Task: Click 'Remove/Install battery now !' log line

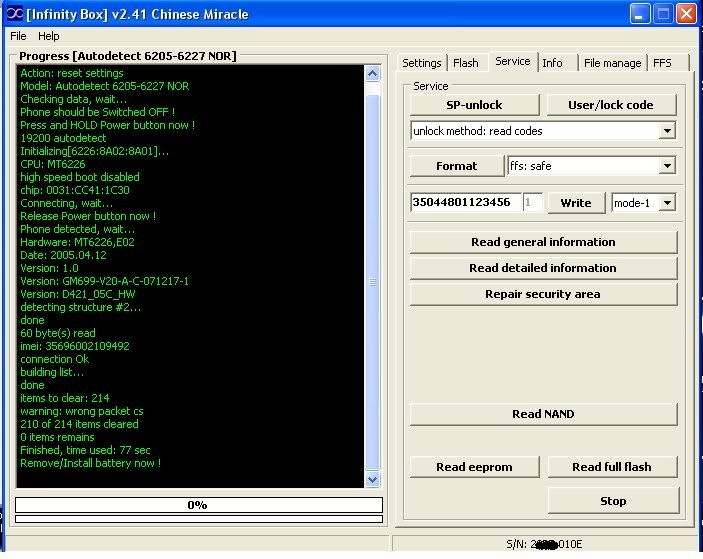Action: click(91, 463)
